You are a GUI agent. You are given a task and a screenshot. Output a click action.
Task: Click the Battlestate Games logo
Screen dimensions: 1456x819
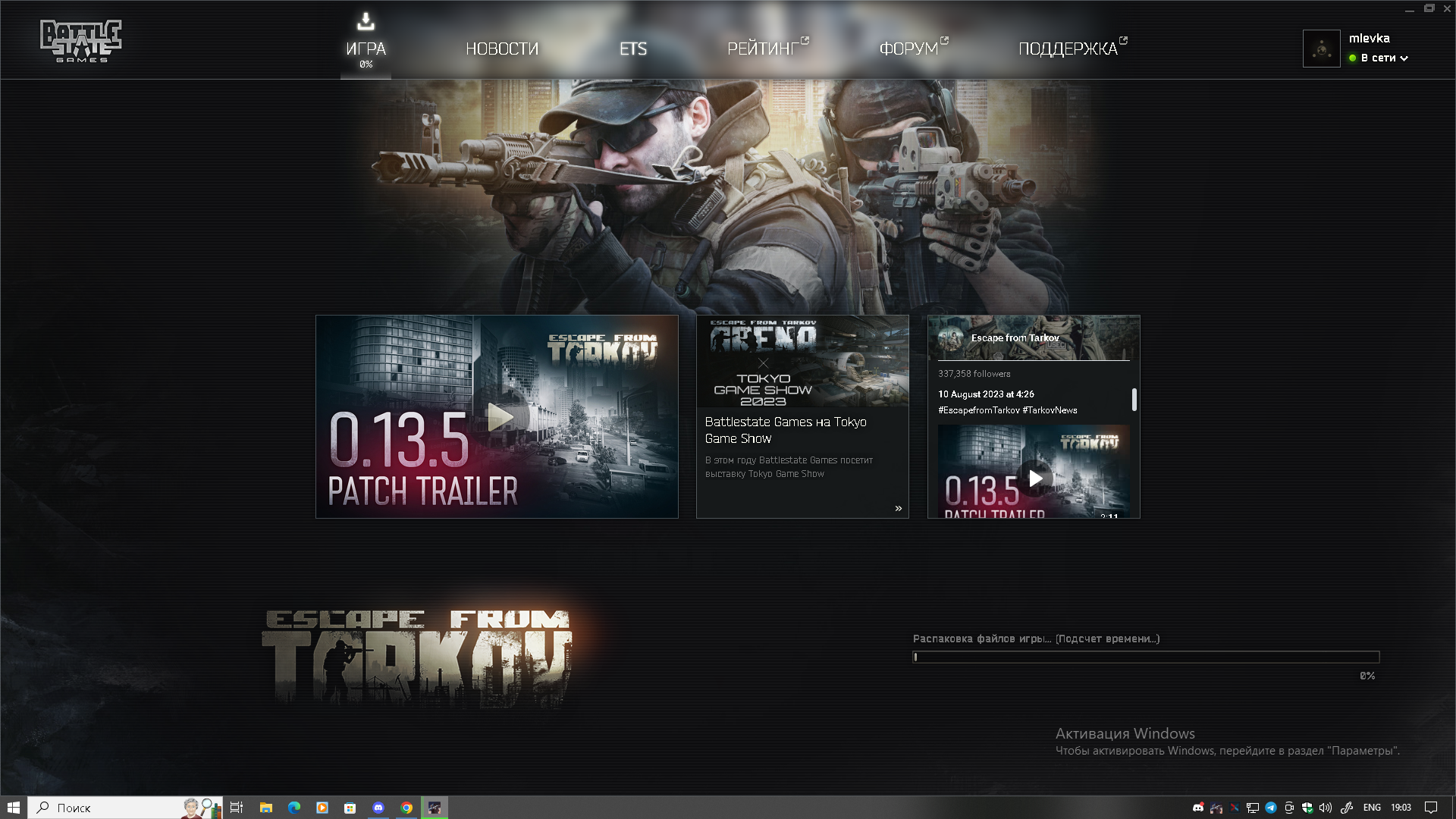pos(81,41)
